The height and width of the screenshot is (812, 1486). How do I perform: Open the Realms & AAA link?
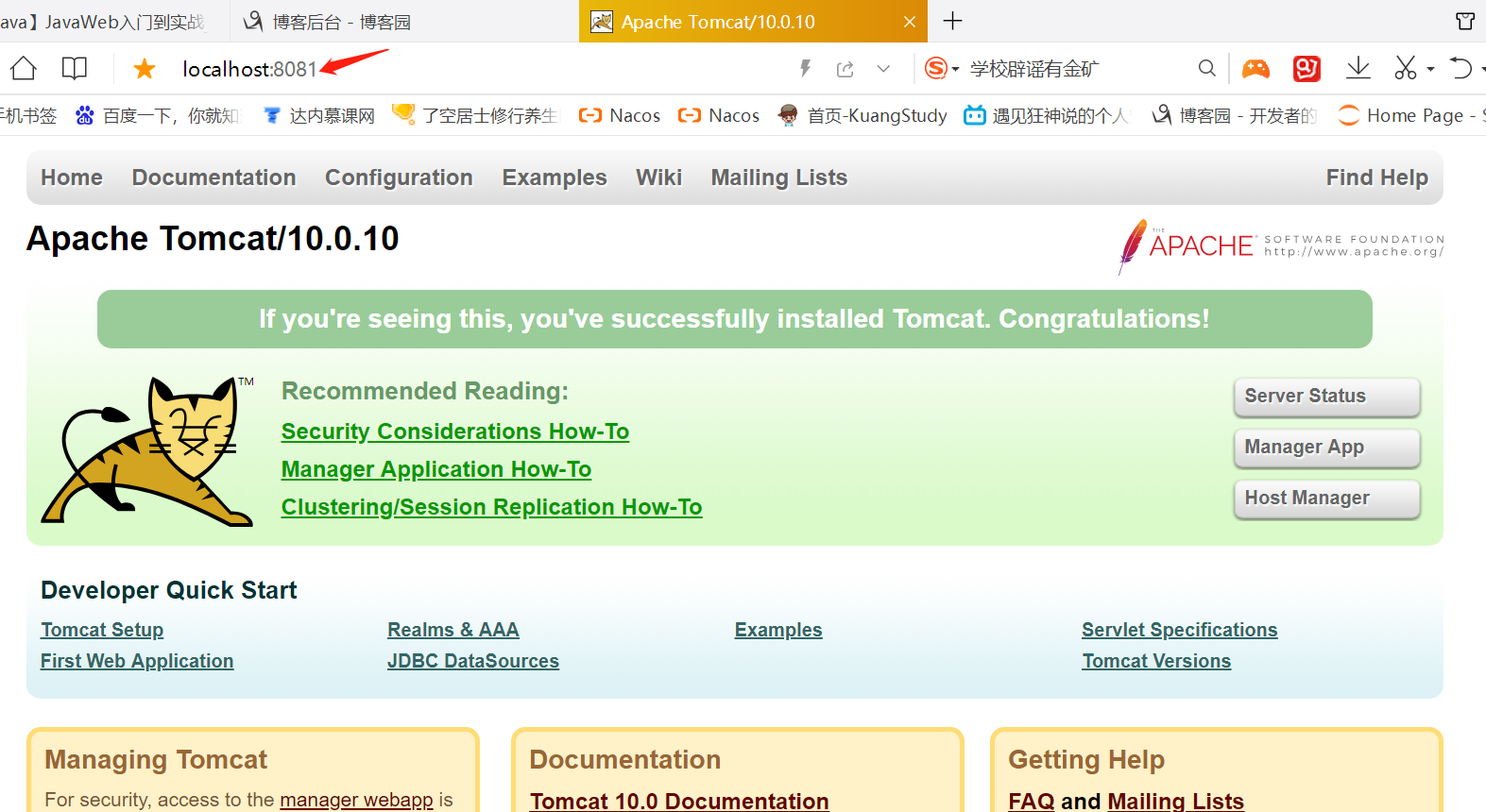(x=453, y=630)
